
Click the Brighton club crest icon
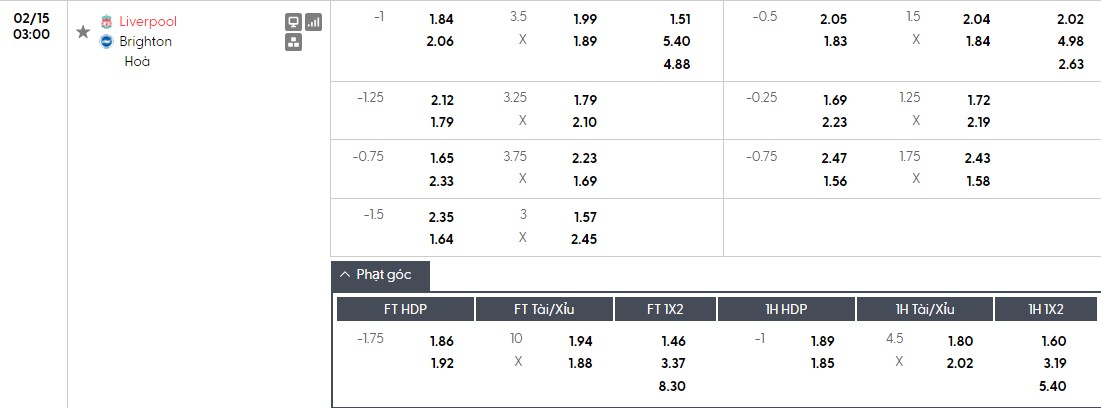[107, 41]
